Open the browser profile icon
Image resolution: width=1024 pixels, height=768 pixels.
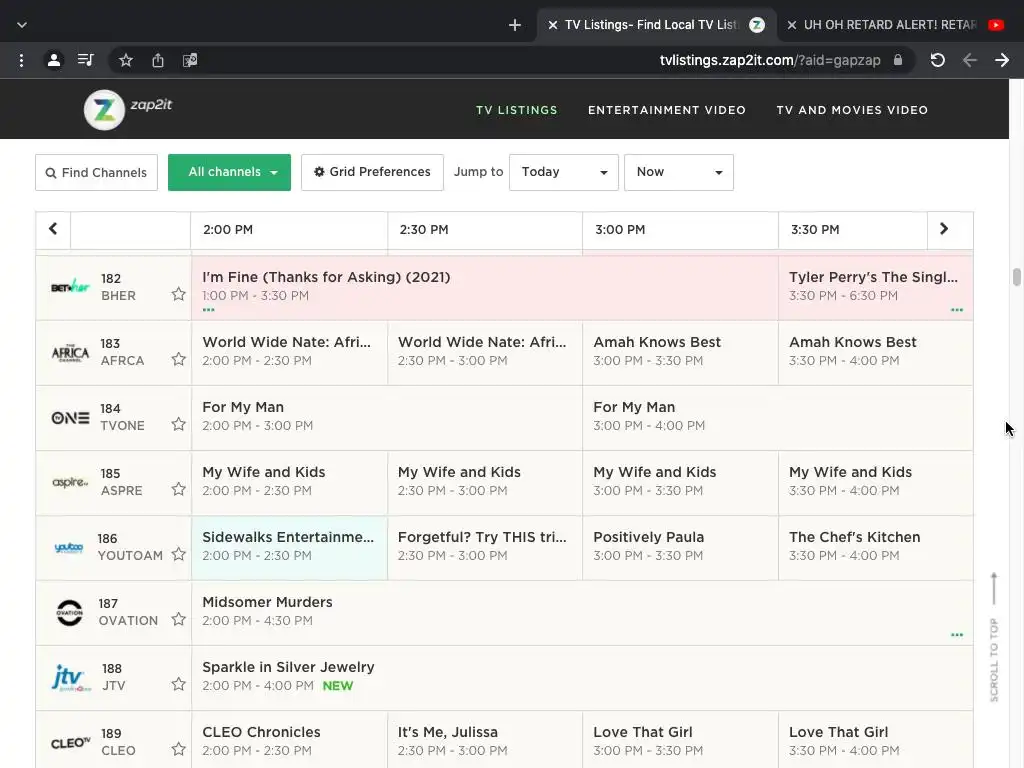point(54,61)
